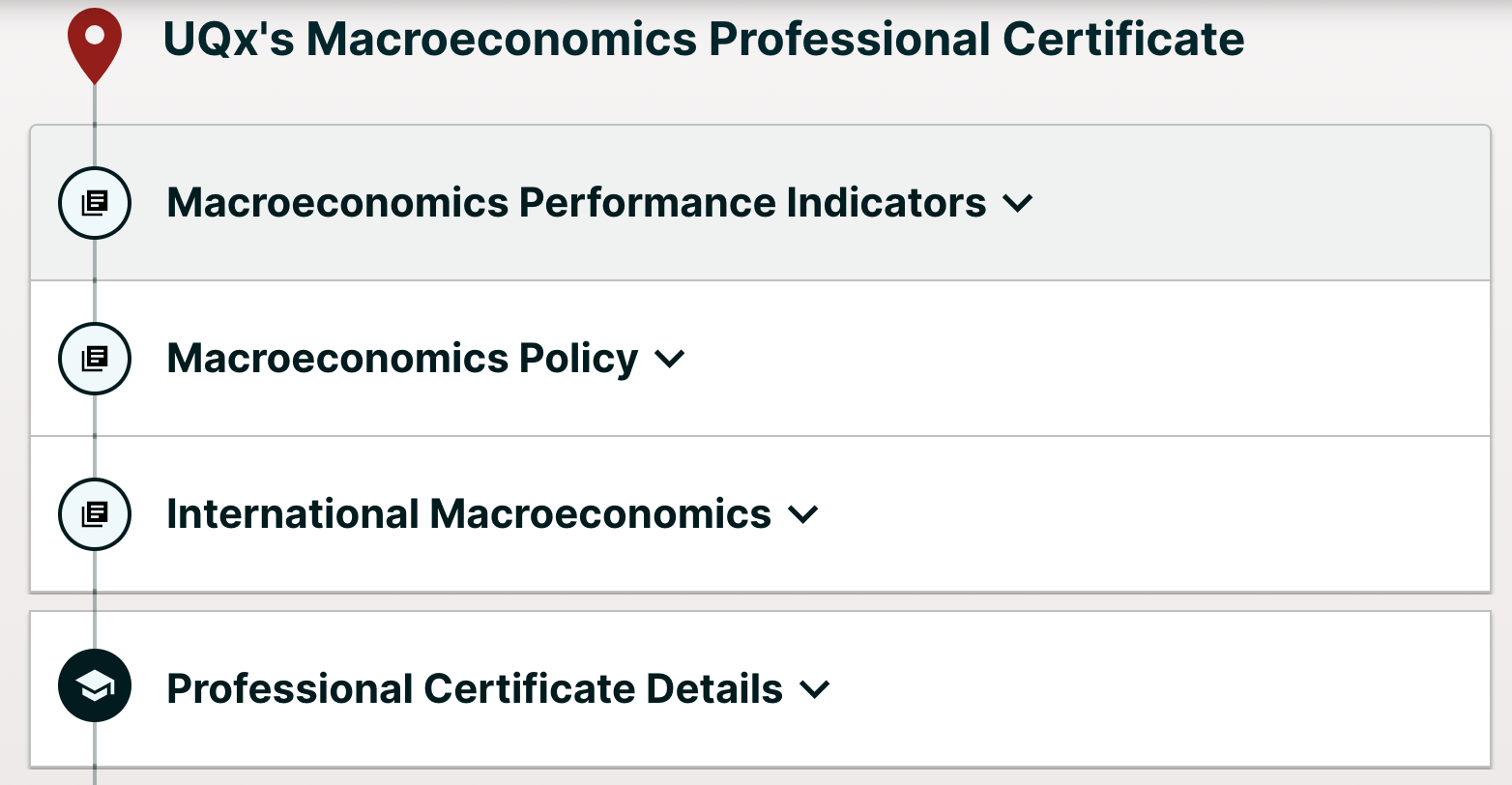This screenshot has width=1512, height=785.
Task: Click blank area of Macroeconomics Performance Indicators row
Action: (x=1257, y=203)
